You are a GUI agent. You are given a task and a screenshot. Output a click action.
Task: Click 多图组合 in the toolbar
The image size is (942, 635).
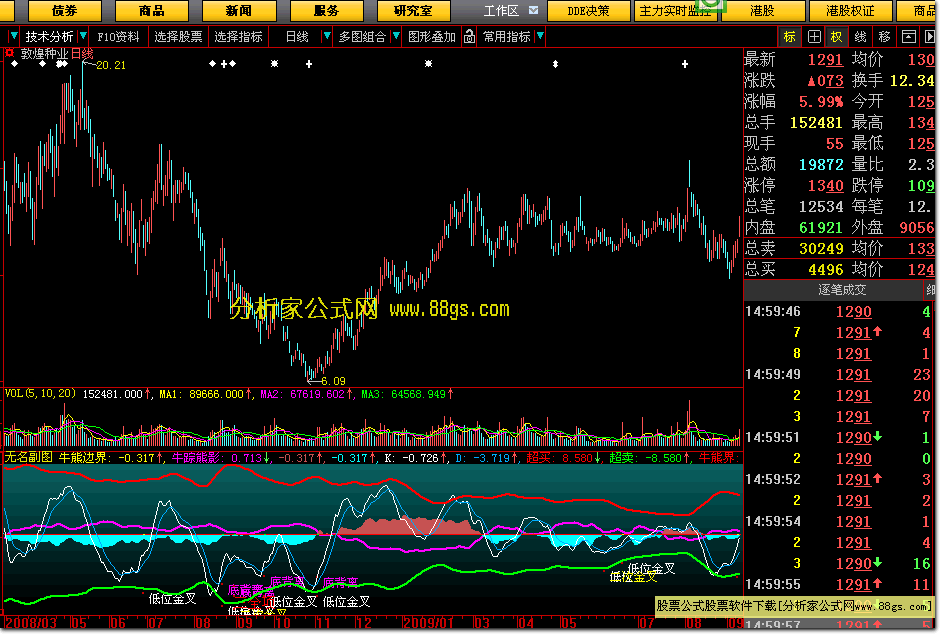click(x=362, y=37)
